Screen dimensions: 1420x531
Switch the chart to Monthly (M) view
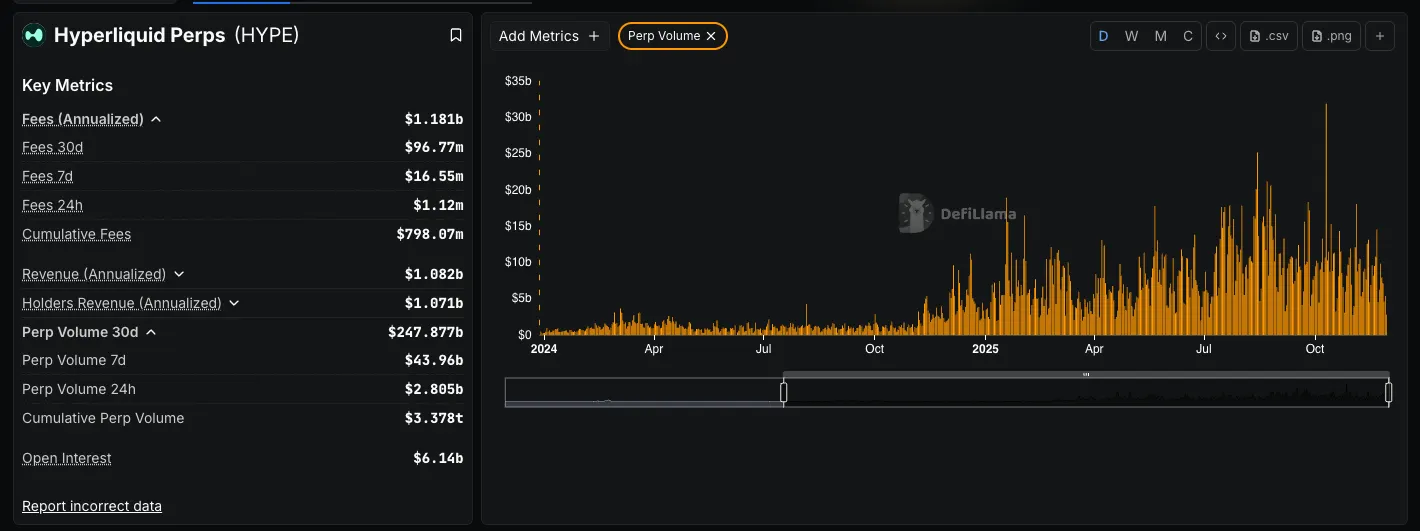(1160, 36)
